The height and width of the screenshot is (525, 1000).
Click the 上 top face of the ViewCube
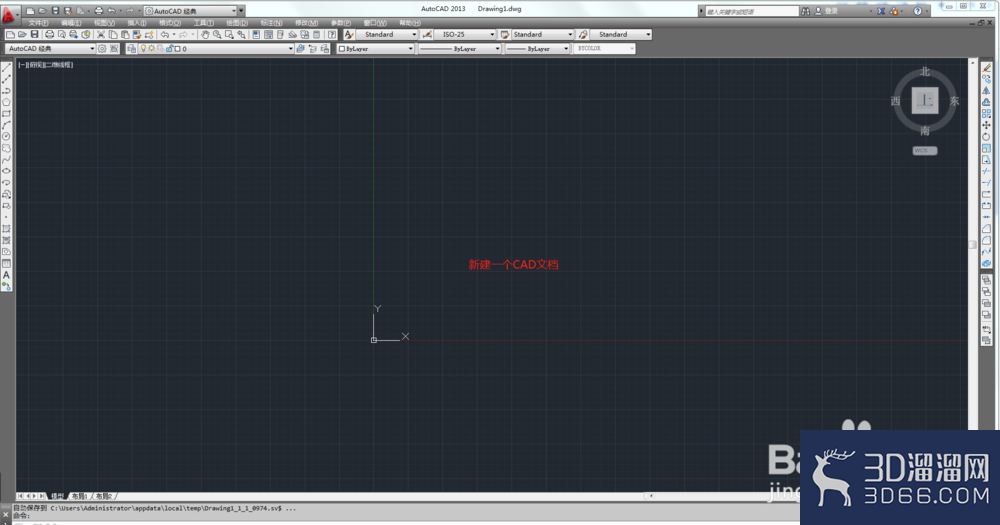tap(925, 100)
